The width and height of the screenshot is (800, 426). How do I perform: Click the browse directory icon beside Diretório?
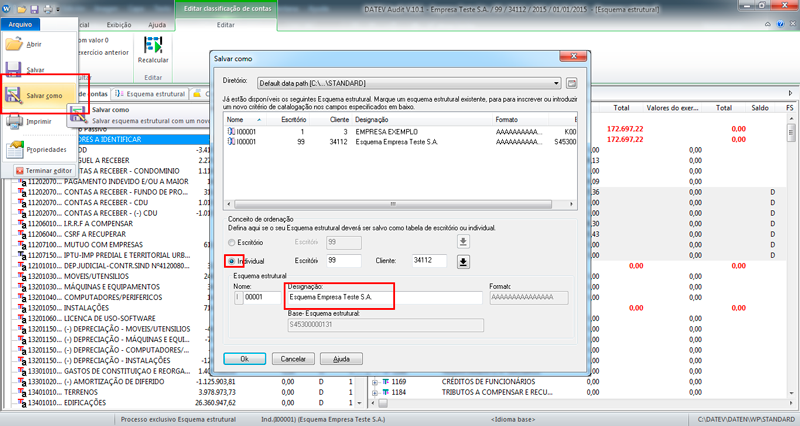(x=572, y=83)
